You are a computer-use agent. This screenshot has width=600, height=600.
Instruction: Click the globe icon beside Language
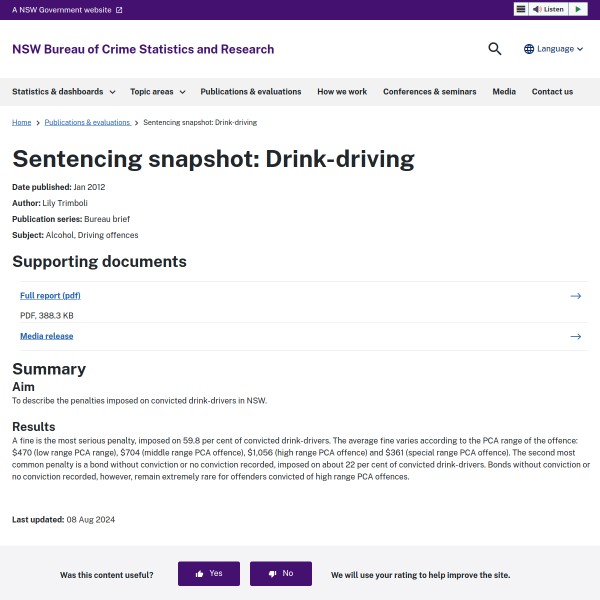click(x=529, y=49)
